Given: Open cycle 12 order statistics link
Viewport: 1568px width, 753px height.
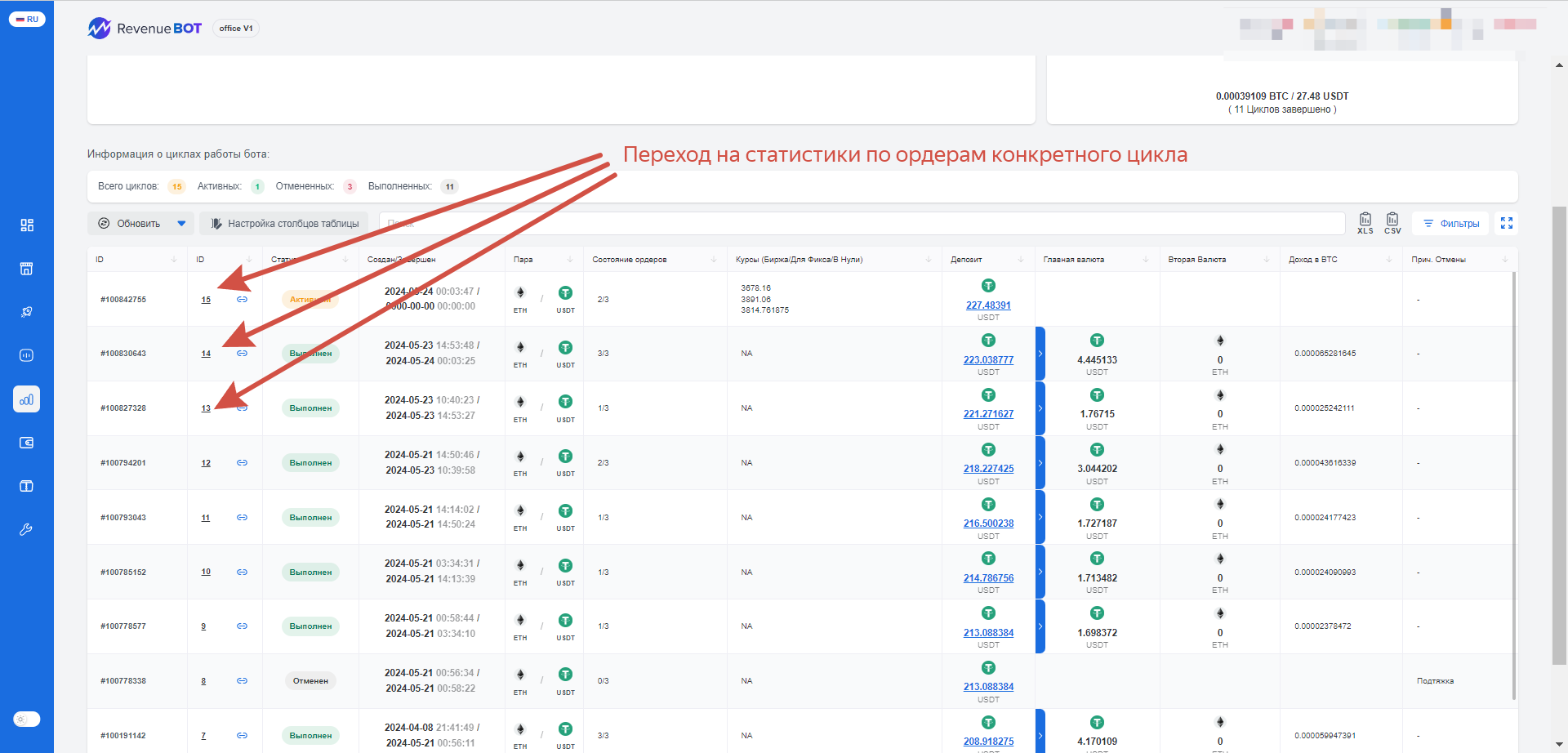Looking at the screenshot, I should coord(206,463).
